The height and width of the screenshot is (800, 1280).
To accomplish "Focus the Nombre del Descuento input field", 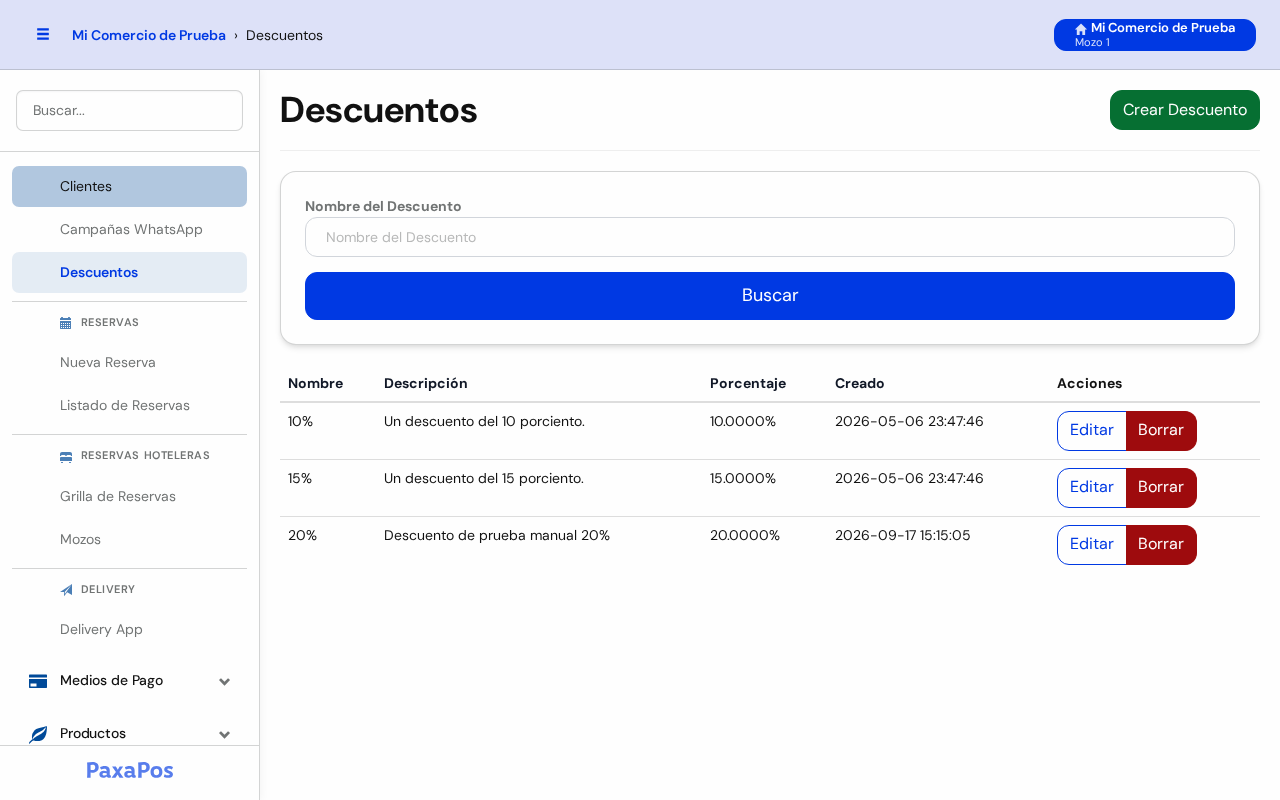I will point(770,237).
